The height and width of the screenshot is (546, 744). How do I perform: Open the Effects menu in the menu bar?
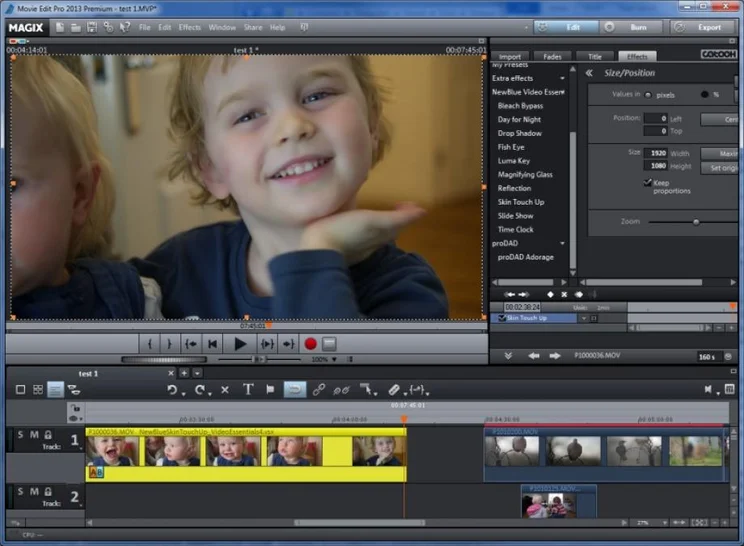189,27
